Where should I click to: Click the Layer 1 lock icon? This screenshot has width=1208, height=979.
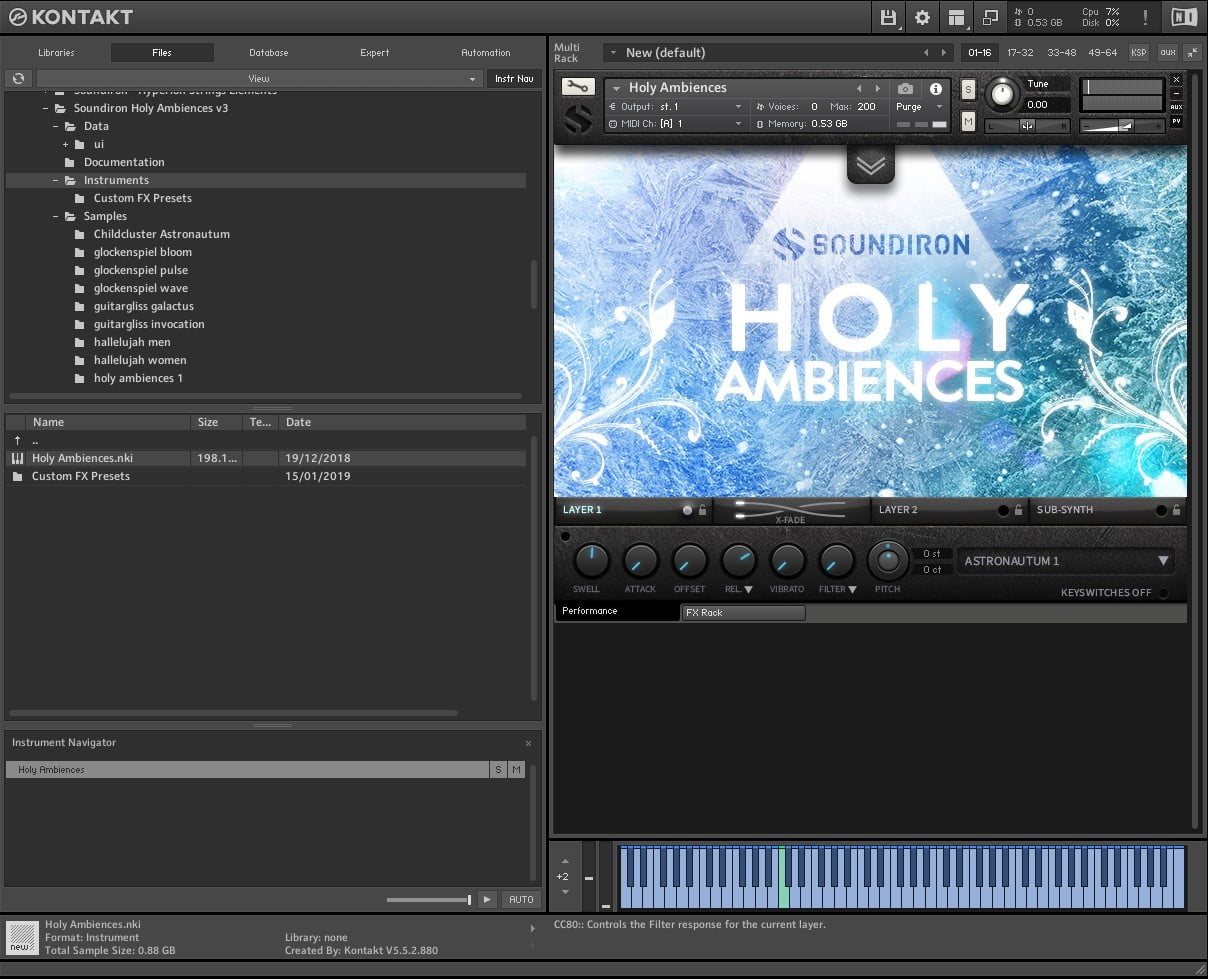click(x=702, y=510)
